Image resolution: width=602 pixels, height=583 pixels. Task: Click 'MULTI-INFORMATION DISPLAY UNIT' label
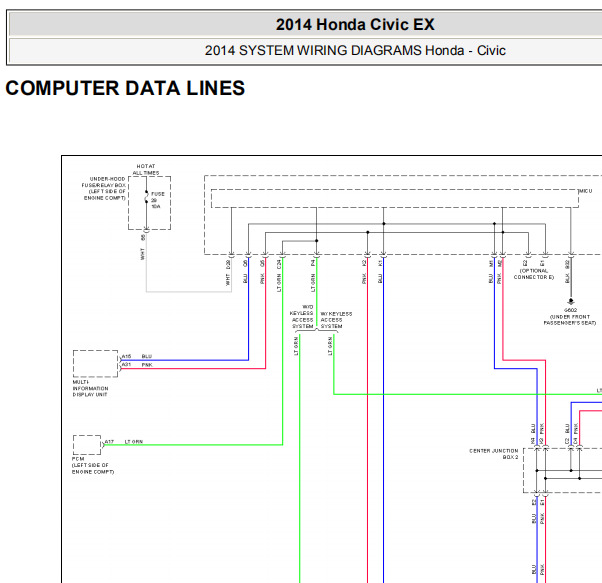coord(90,388)
